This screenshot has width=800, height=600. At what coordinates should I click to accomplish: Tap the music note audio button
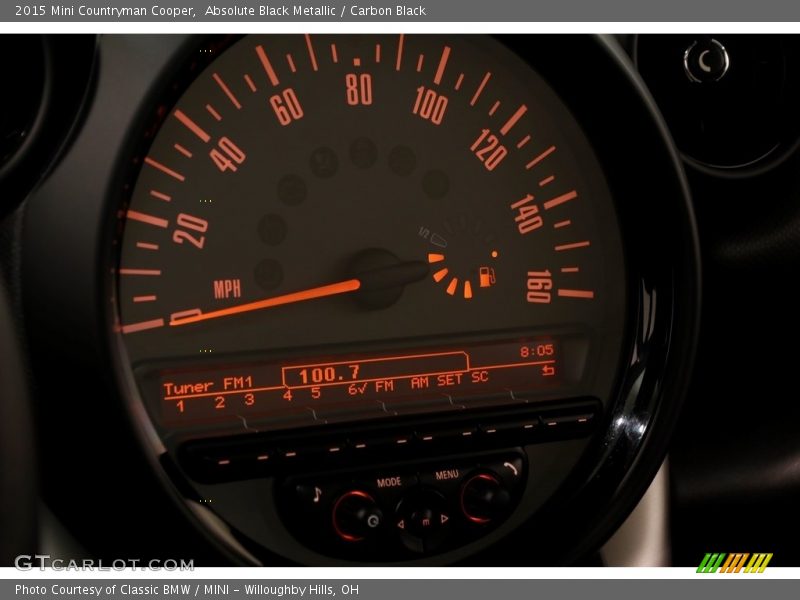(x=316, y=494)
